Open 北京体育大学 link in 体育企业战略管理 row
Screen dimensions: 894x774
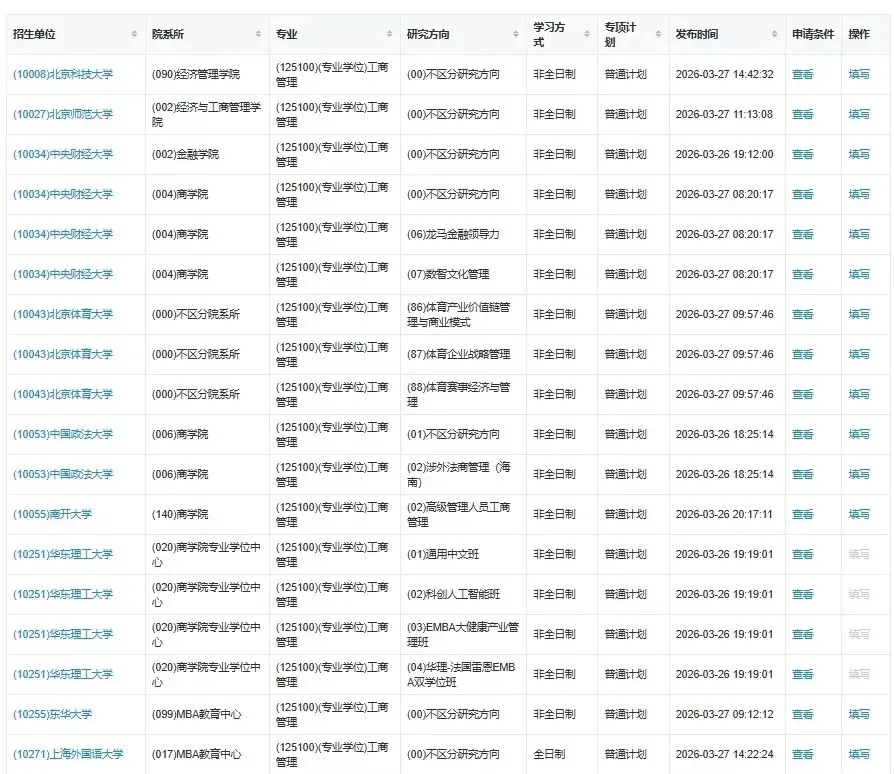coord(63,354)
